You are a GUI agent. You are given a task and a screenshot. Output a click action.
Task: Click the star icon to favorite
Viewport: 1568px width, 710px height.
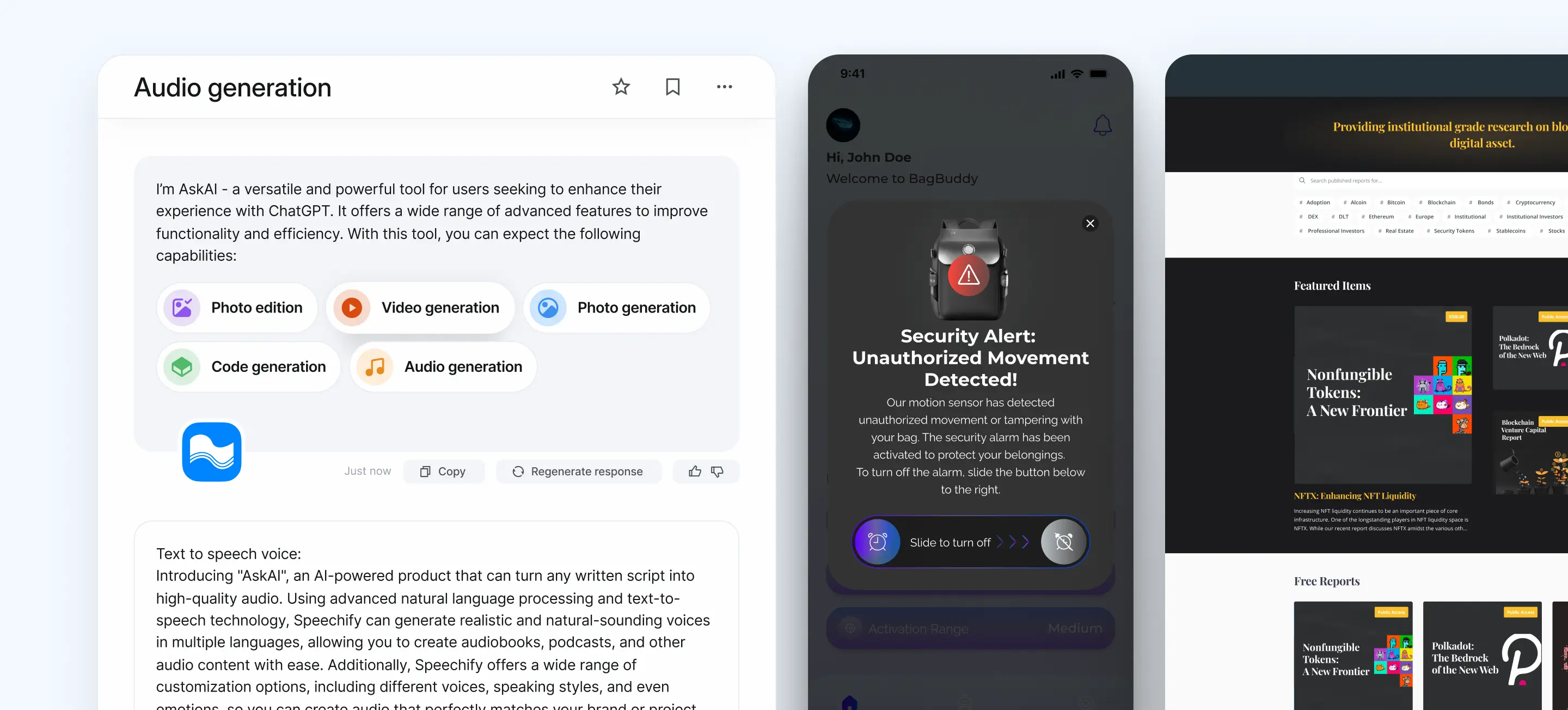(x=621, y=87)
